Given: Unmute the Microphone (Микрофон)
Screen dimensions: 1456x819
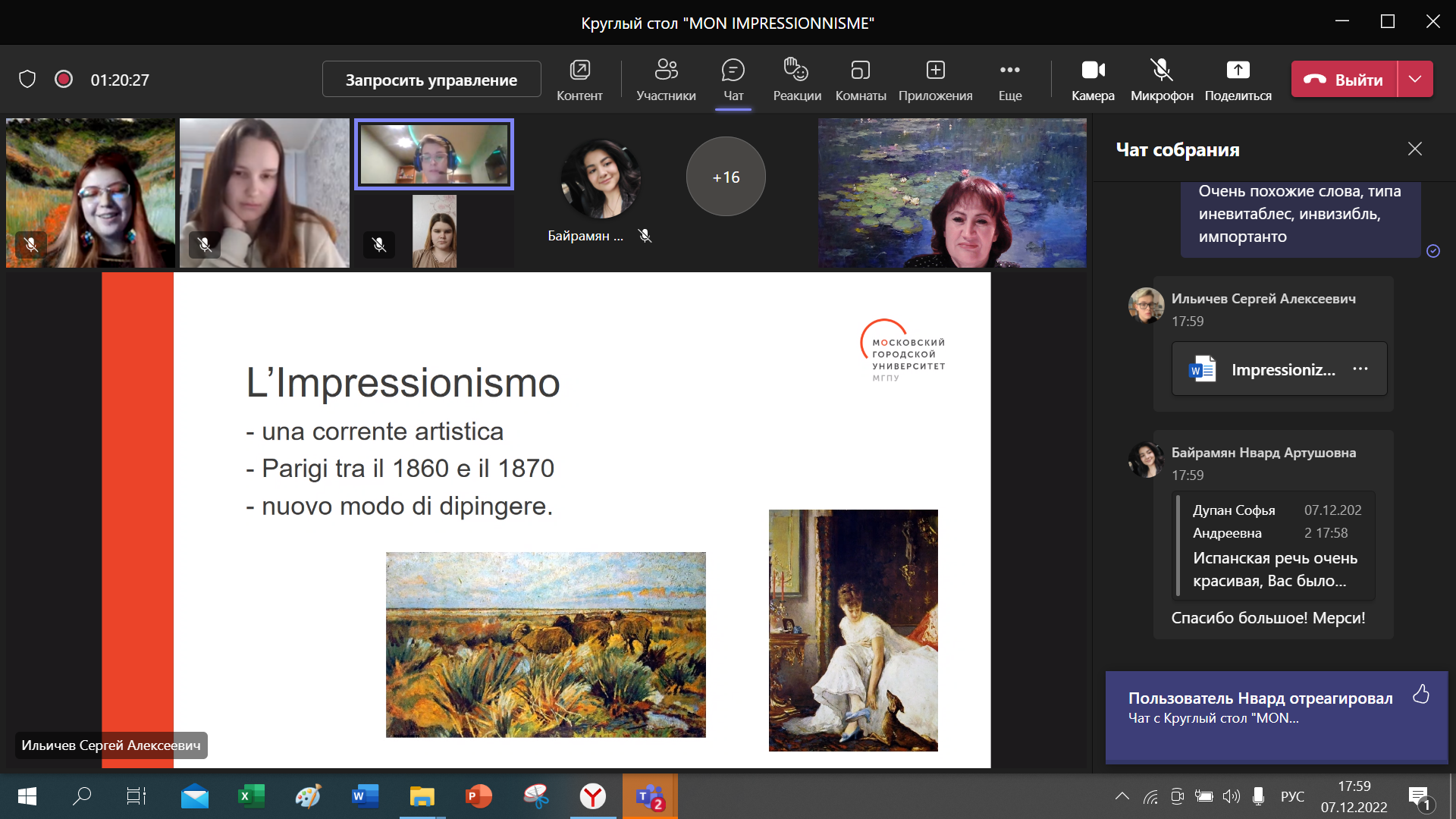Looking at the screenshot, I should click(x=1162, y=79).
